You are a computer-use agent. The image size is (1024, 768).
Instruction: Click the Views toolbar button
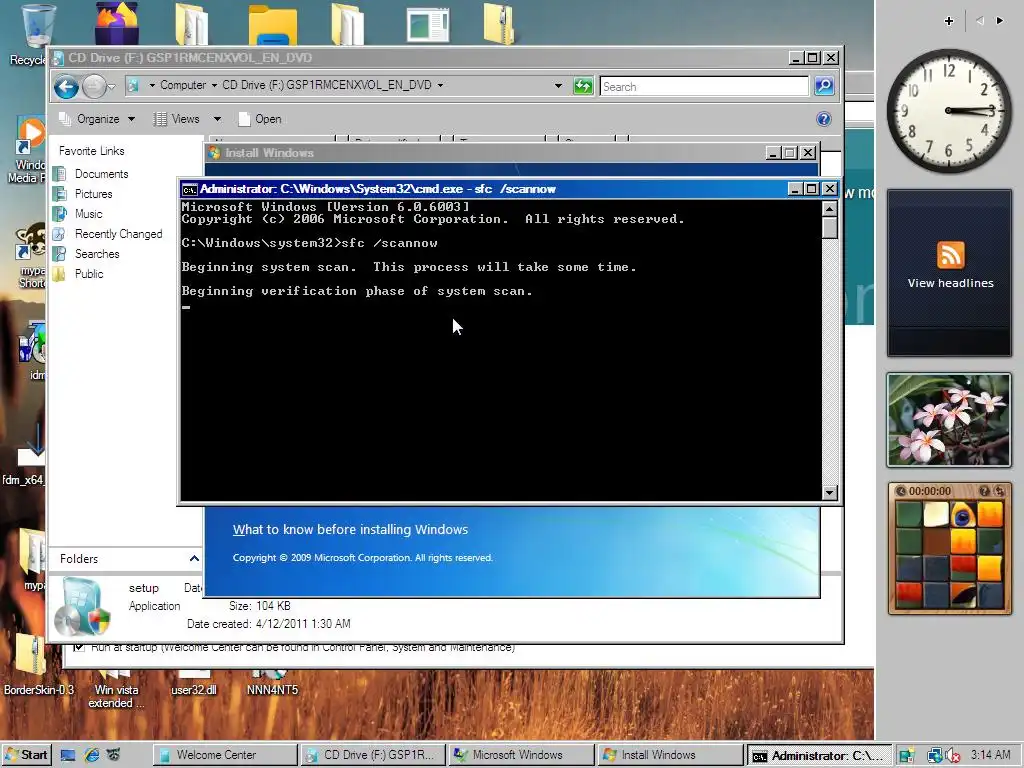pos(178,119)
